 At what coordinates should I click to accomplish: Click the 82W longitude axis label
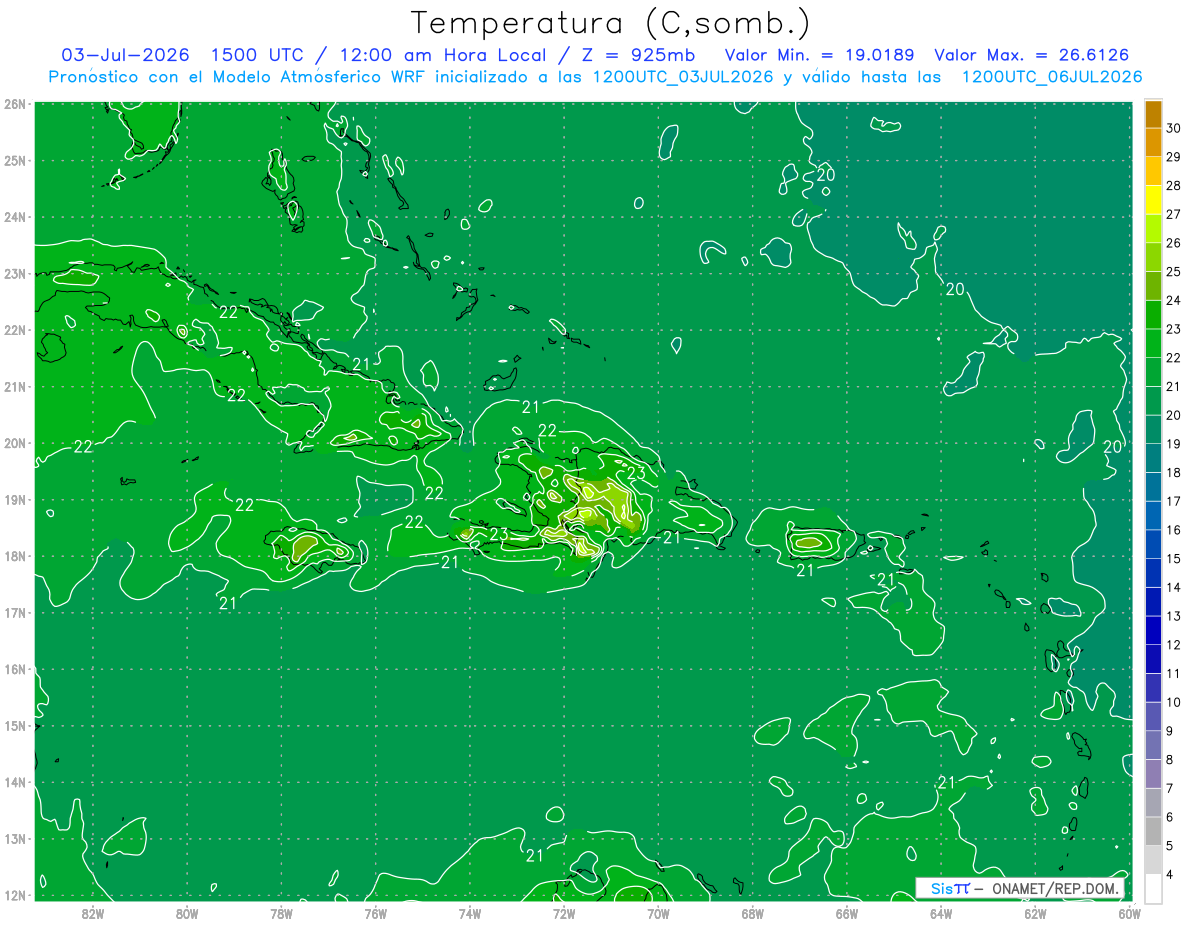coord(93,912)
